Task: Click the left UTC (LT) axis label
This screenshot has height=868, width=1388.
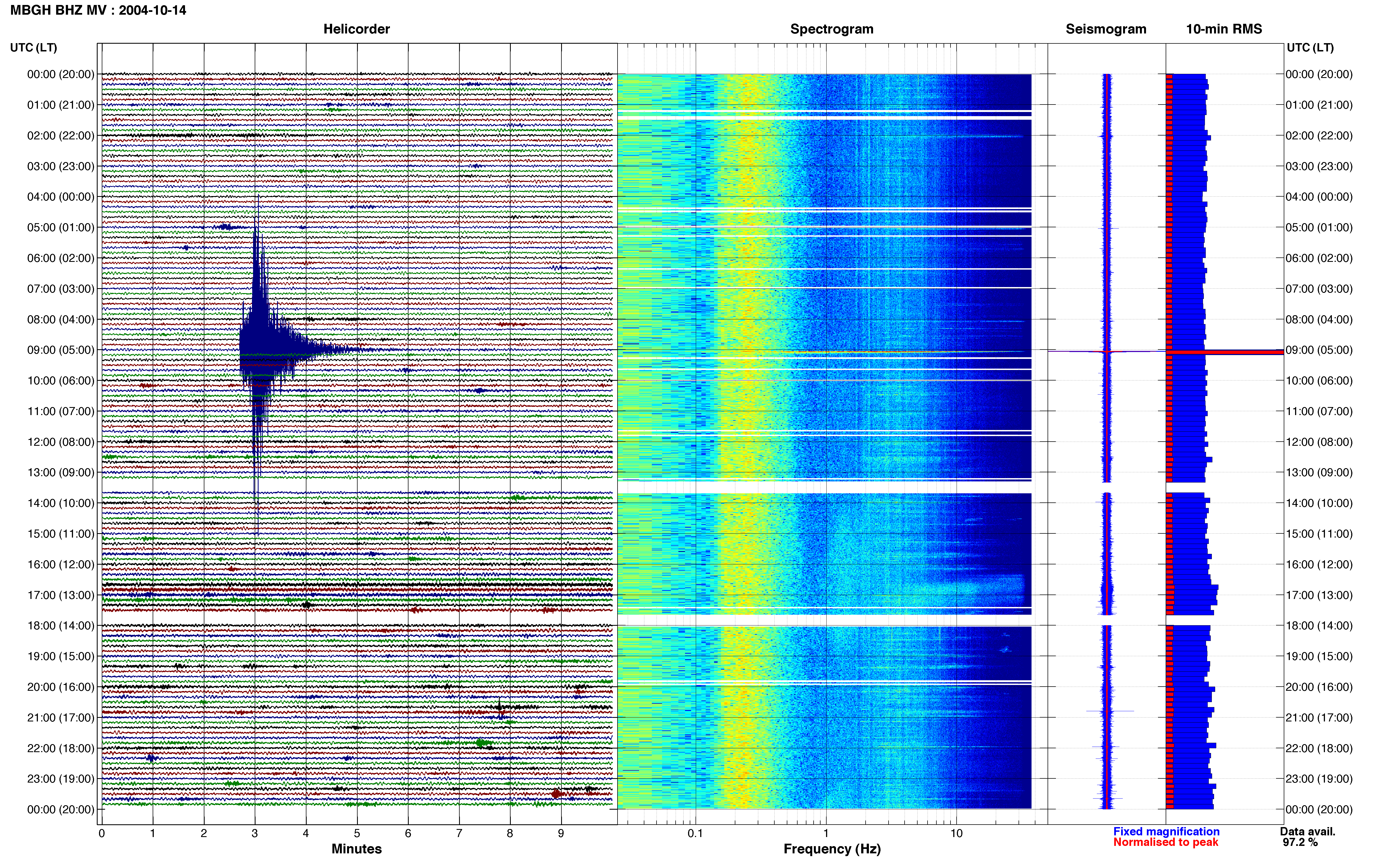Action: coord(33,48)
